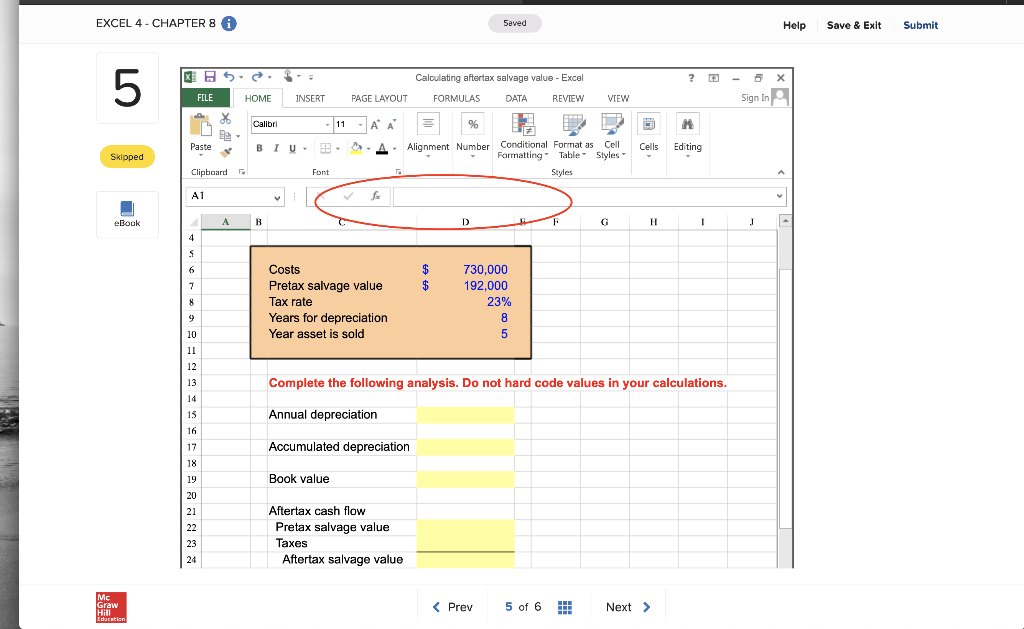Toggle bold formatting
This screenshot has height=629, width=1024.
[258, 147]
